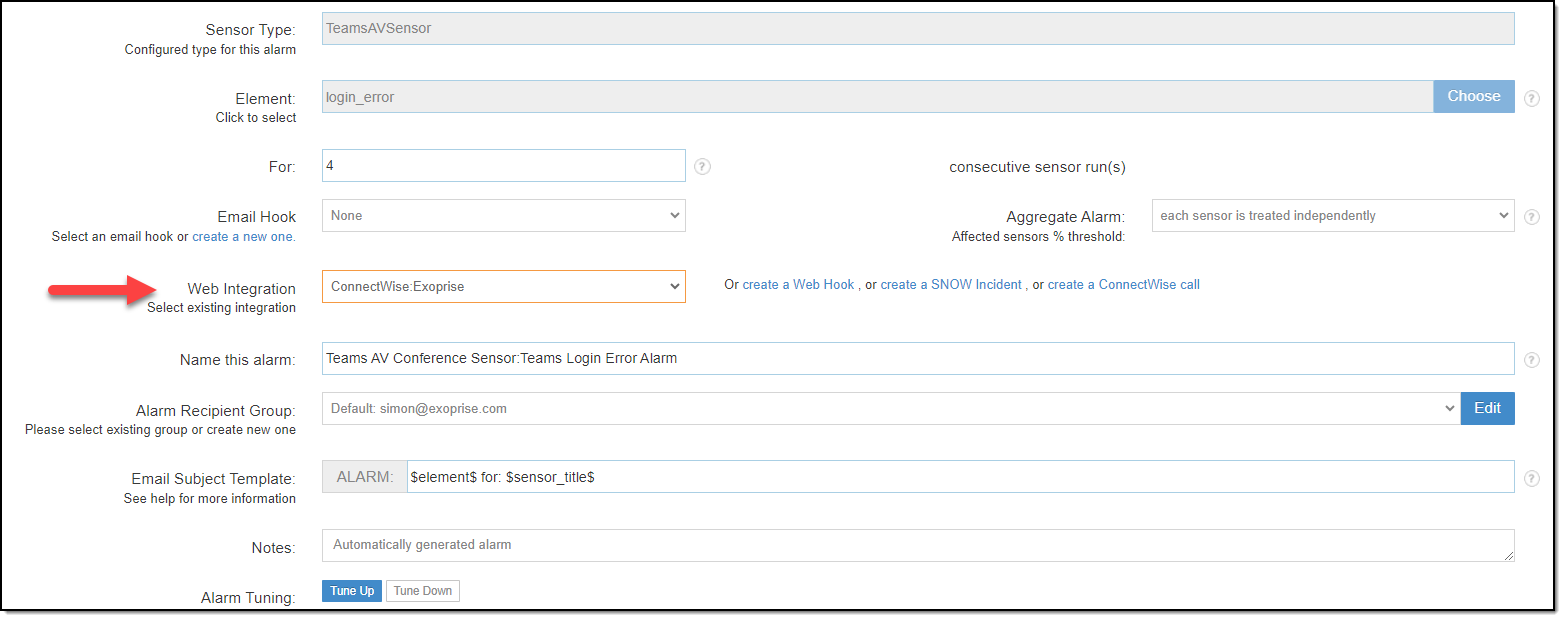Click the help icon beside Aggregate Alarm dropdown
The width and height of the screenshot is (1563, 619).
1531,215
